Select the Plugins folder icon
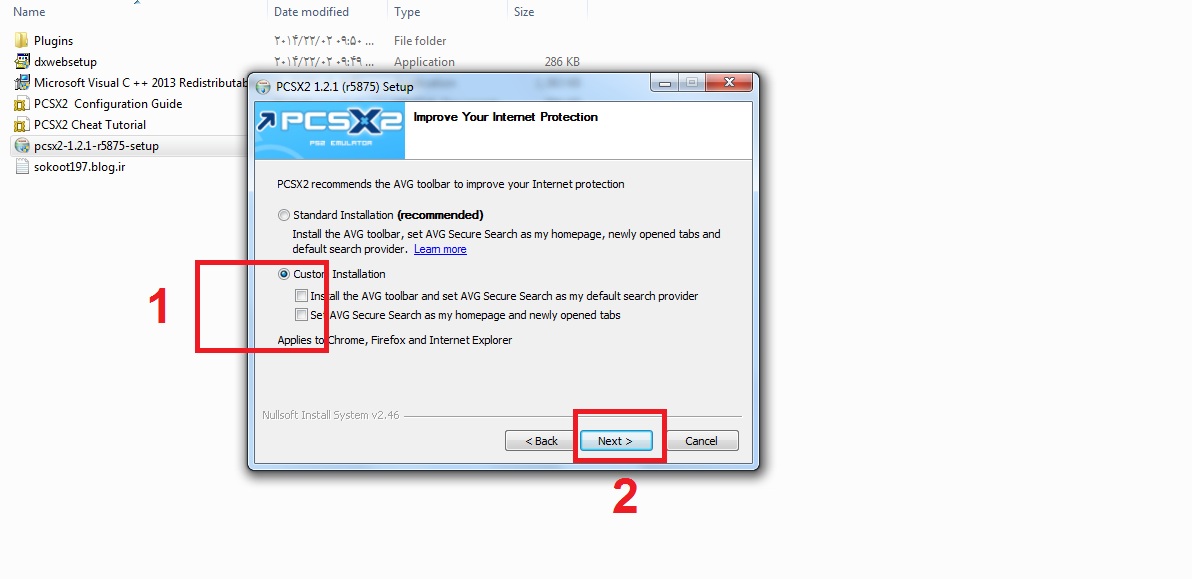The height and width of the screenshot is (579, 1192). 21,40
